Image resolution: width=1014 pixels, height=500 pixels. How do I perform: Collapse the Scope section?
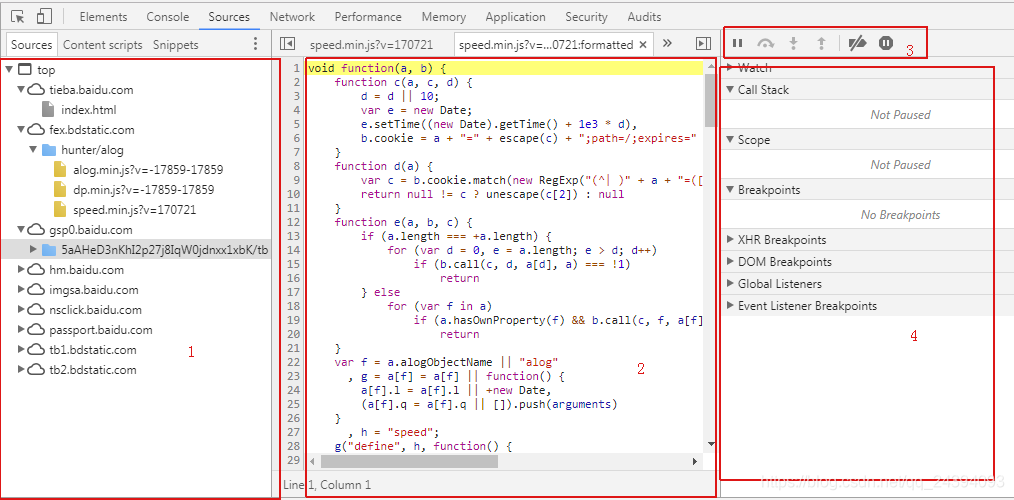(x=730, y=140)
